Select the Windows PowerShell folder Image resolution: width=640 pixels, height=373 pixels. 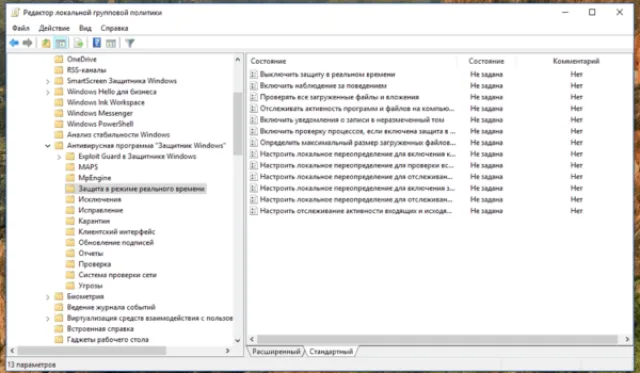tap(100, 124)
